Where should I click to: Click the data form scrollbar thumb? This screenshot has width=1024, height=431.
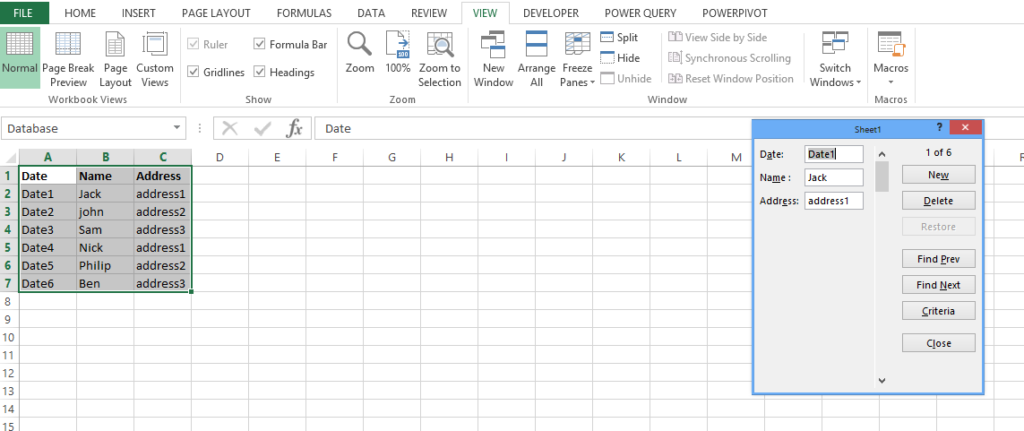click(x=882, y=176)
